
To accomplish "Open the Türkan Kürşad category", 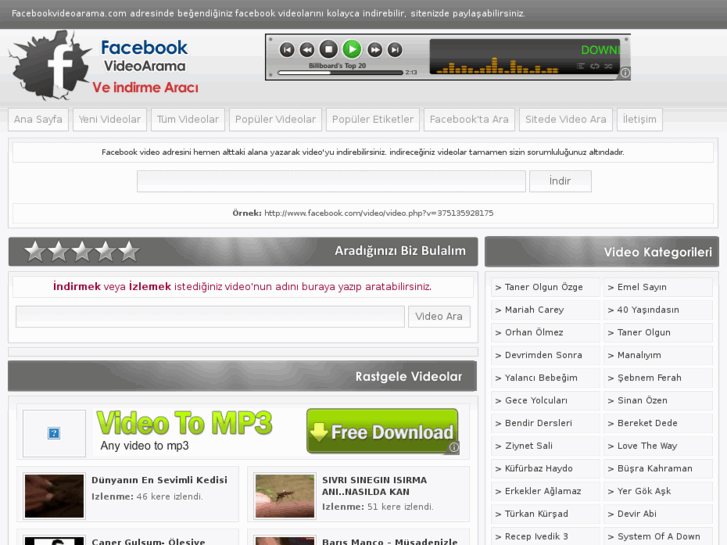I will [546, 514].
